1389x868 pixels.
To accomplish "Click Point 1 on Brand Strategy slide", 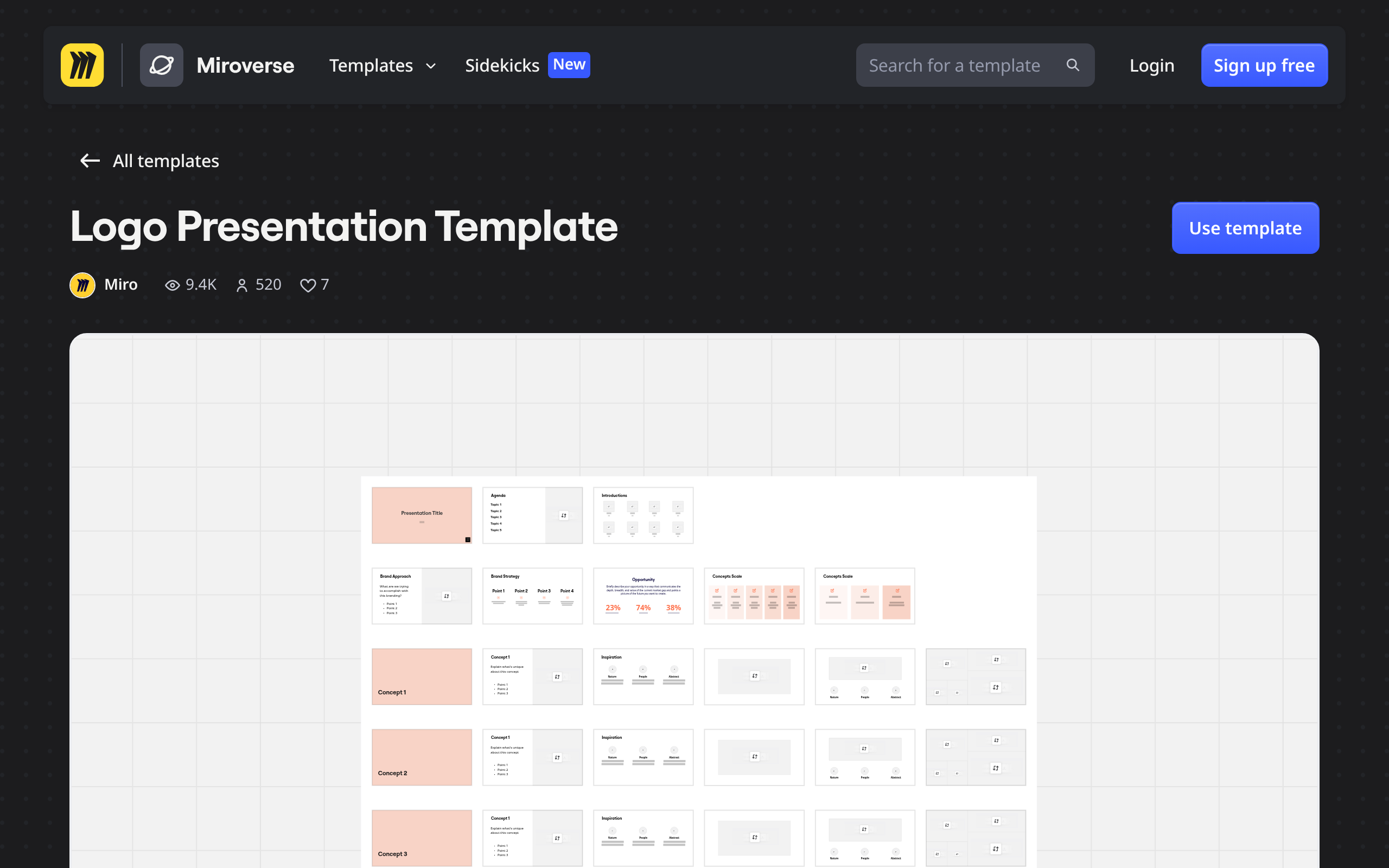I will tap(498, 591).
